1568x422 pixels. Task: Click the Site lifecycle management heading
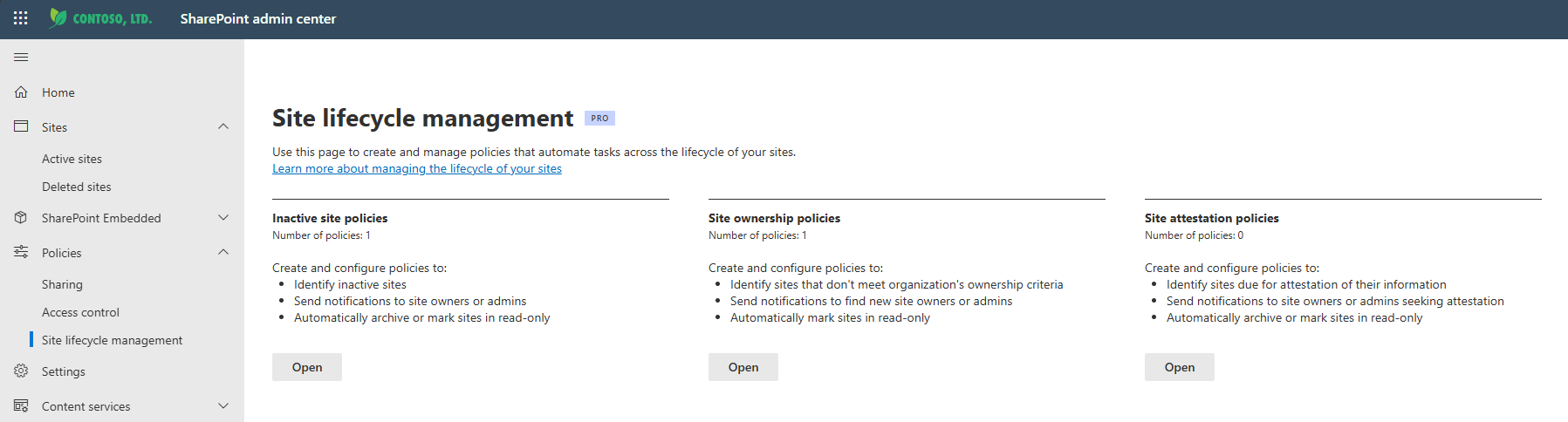tap(422, 118)
